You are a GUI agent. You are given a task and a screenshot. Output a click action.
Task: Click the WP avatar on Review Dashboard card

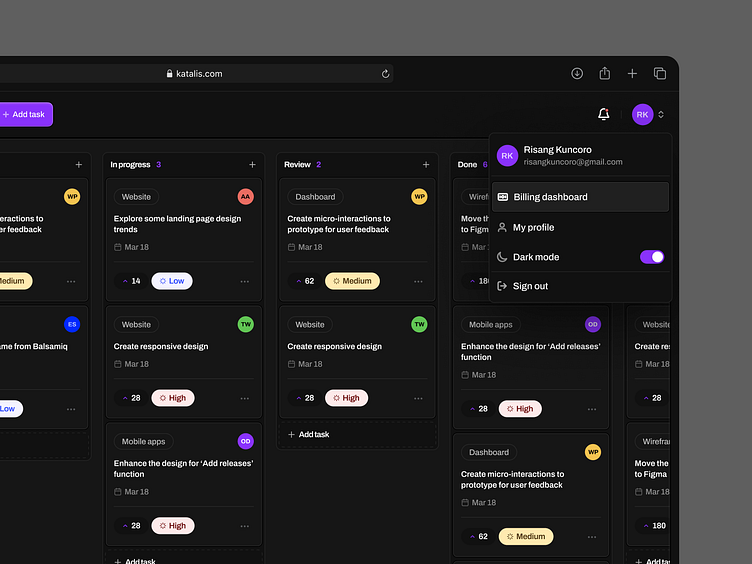click(x=419, y=197)
